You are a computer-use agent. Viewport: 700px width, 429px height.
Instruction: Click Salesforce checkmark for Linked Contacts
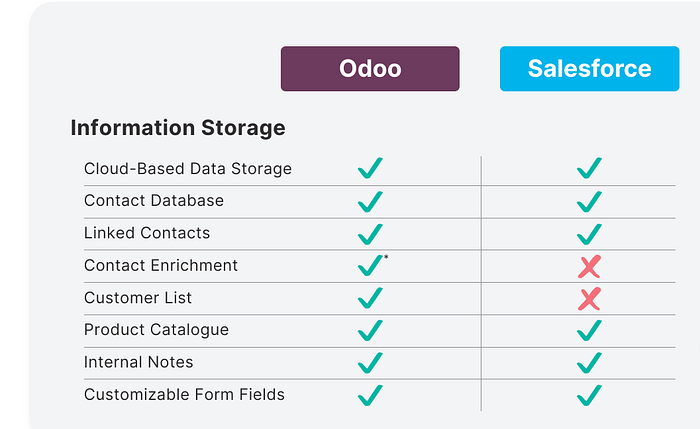tap(589, 234)
